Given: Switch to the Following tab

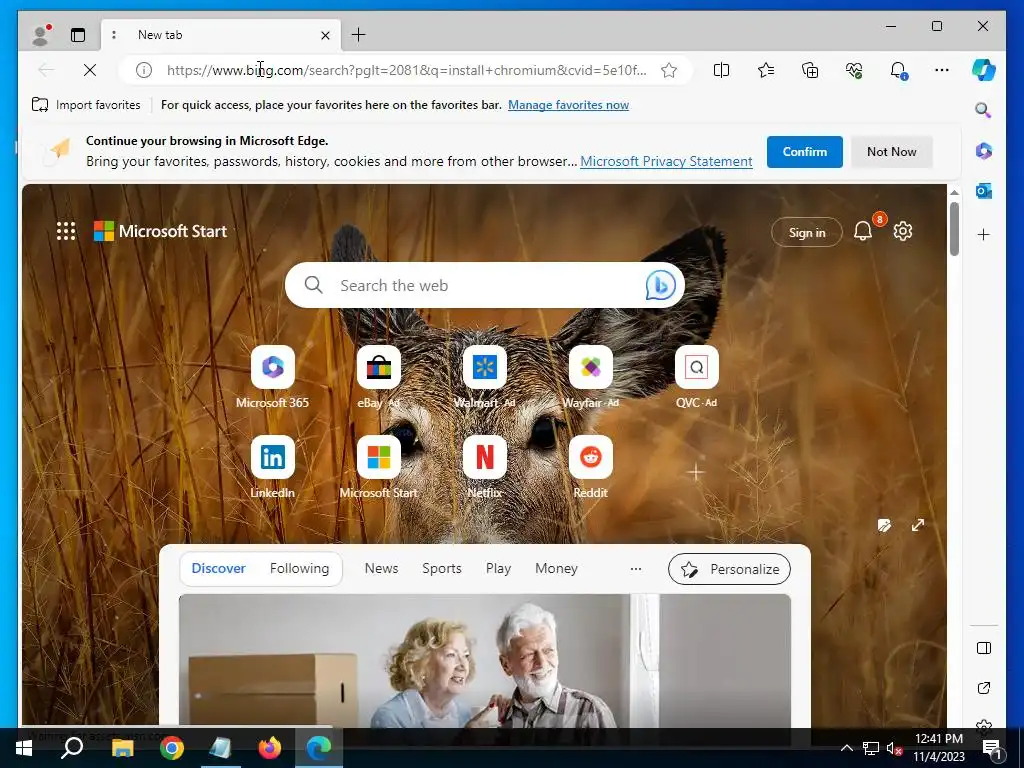Looking at the screenshot, I should click(x=299, y=569).
